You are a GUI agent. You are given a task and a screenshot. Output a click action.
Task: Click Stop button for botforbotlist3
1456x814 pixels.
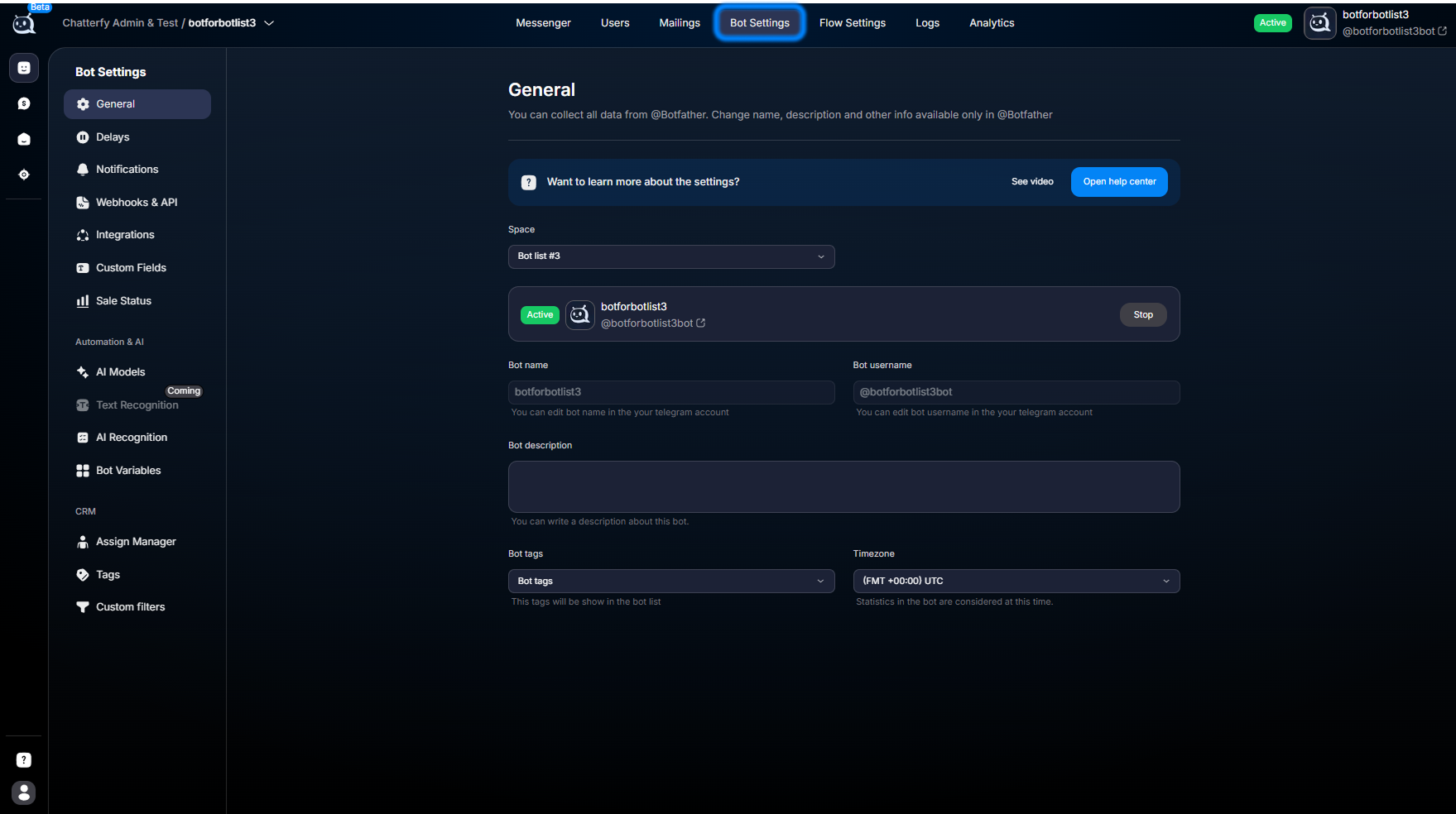coord(1143,315)
